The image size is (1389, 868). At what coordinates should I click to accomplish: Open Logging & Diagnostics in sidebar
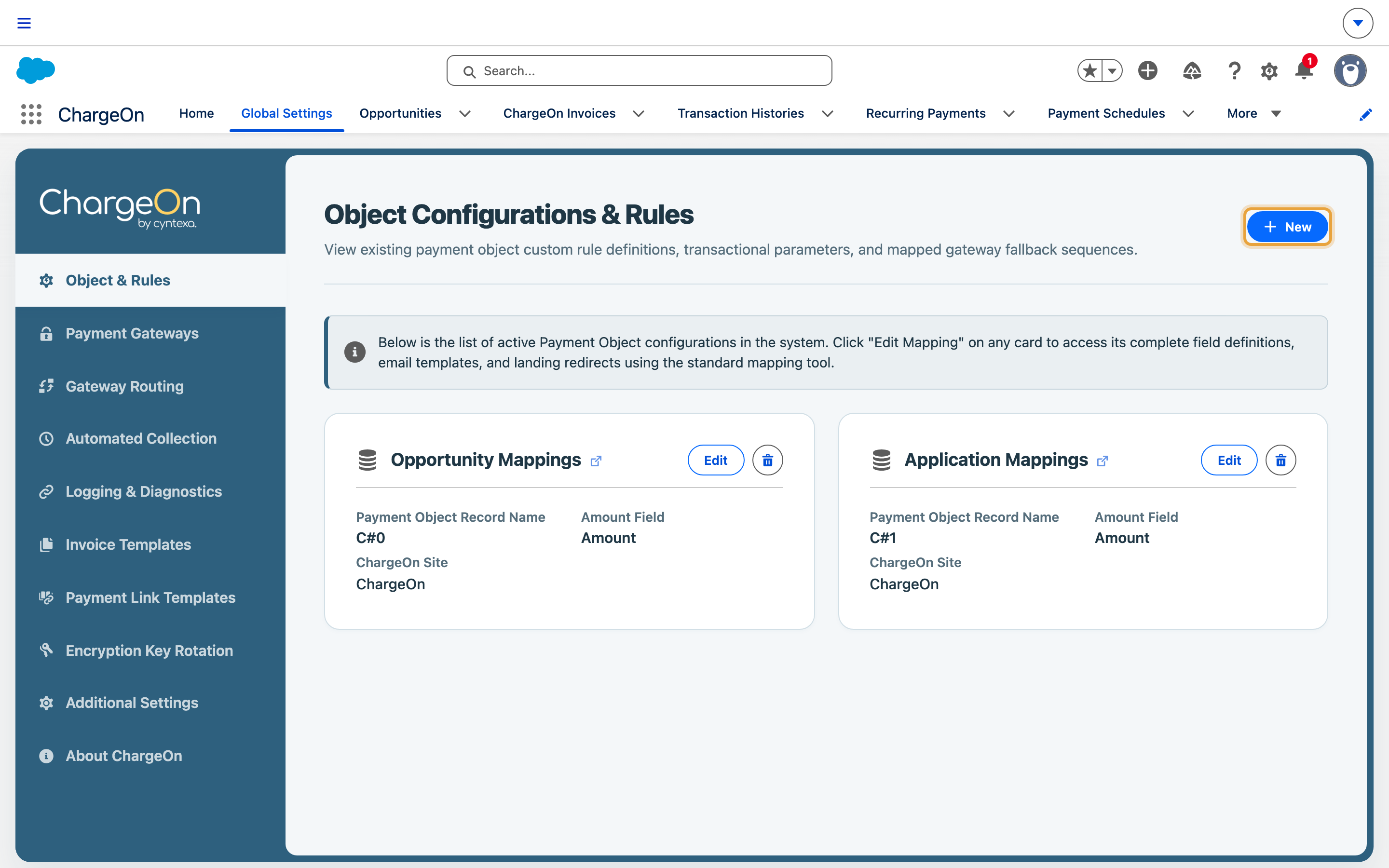(x=150, y=491)
